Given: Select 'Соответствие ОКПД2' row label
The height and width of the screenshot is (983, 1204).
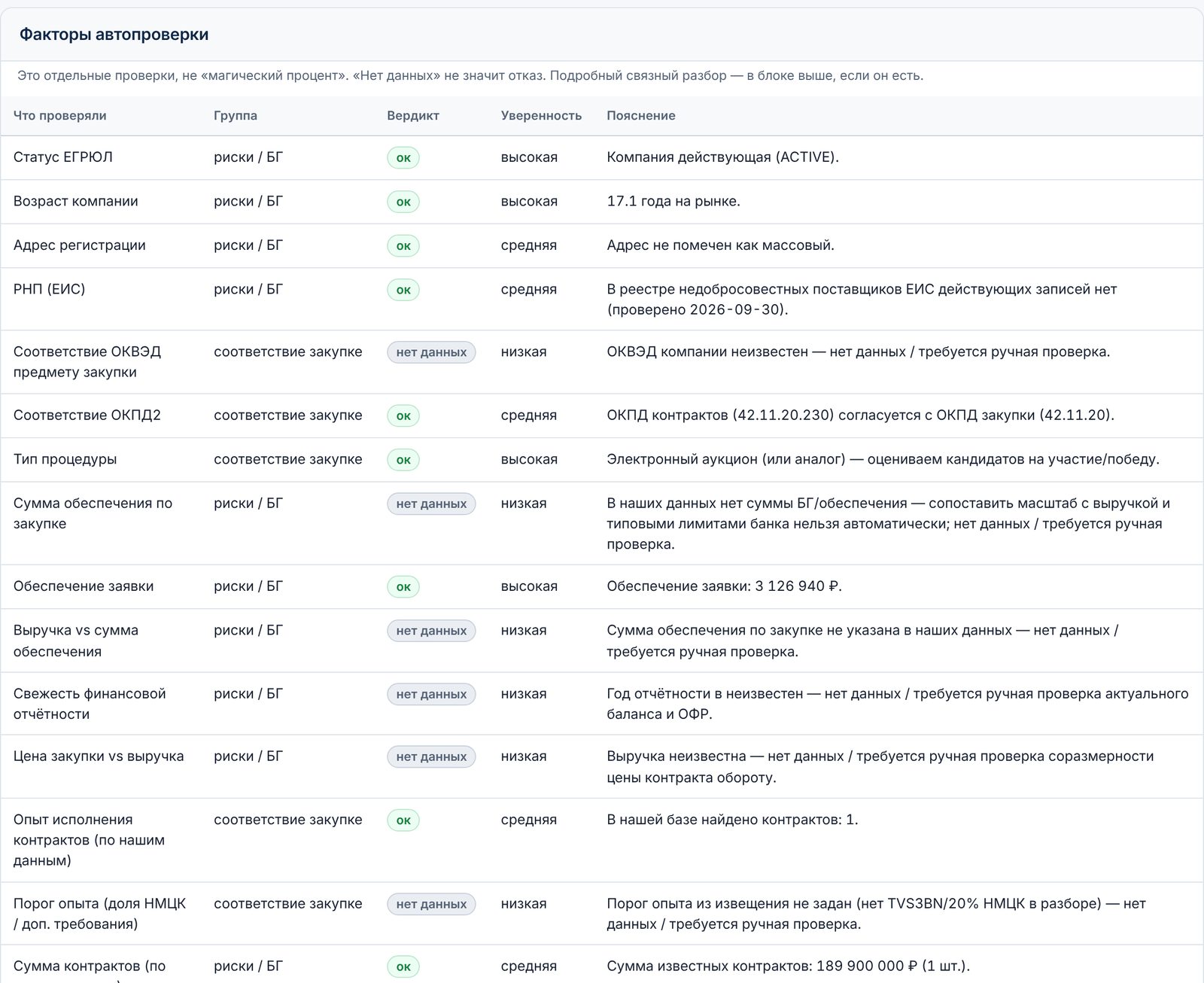Looking at the screenshot, I should pos(87,415).
